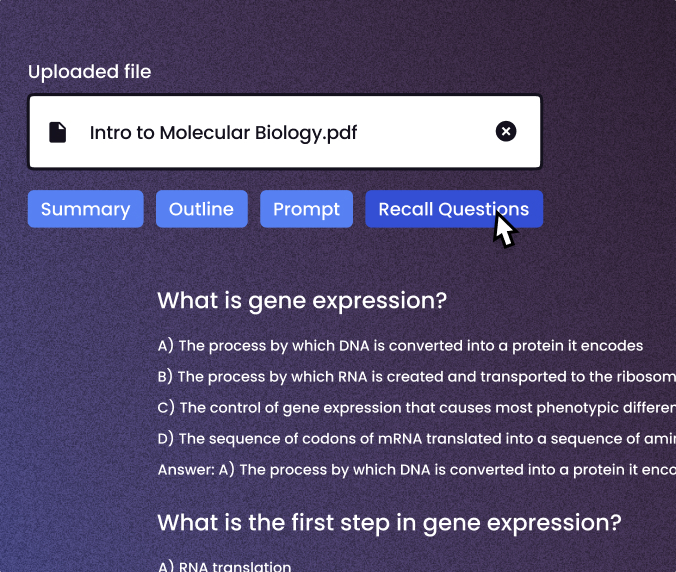Remove the uploaded PDF with the X icon
Image resolution: width=676 pixels, height=572 pixels.
click(x=506, y=131)
